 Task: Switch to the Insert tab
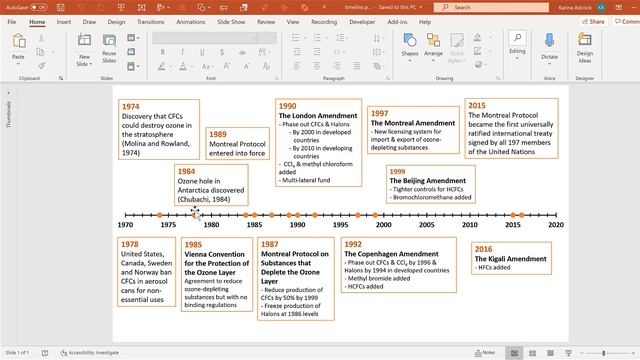pyautogui.click(x=64, y=22)
